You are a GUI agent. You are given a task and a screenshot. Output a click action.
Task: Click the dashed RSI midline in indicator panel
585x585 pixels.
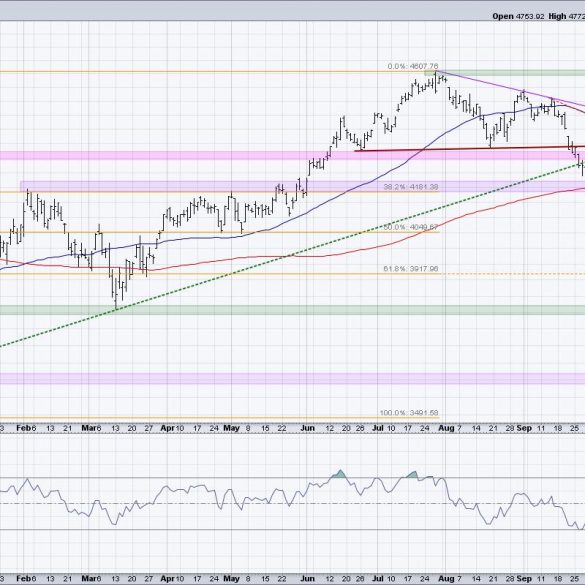(x=292, y=504)
